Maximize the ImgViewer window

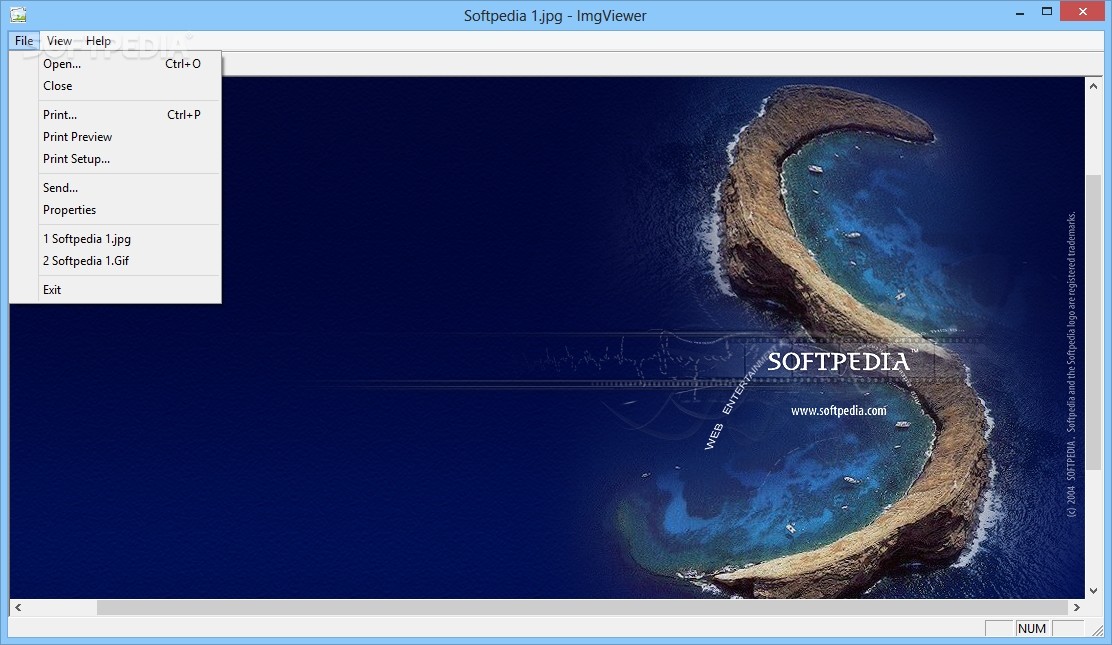click(1047, 12)
